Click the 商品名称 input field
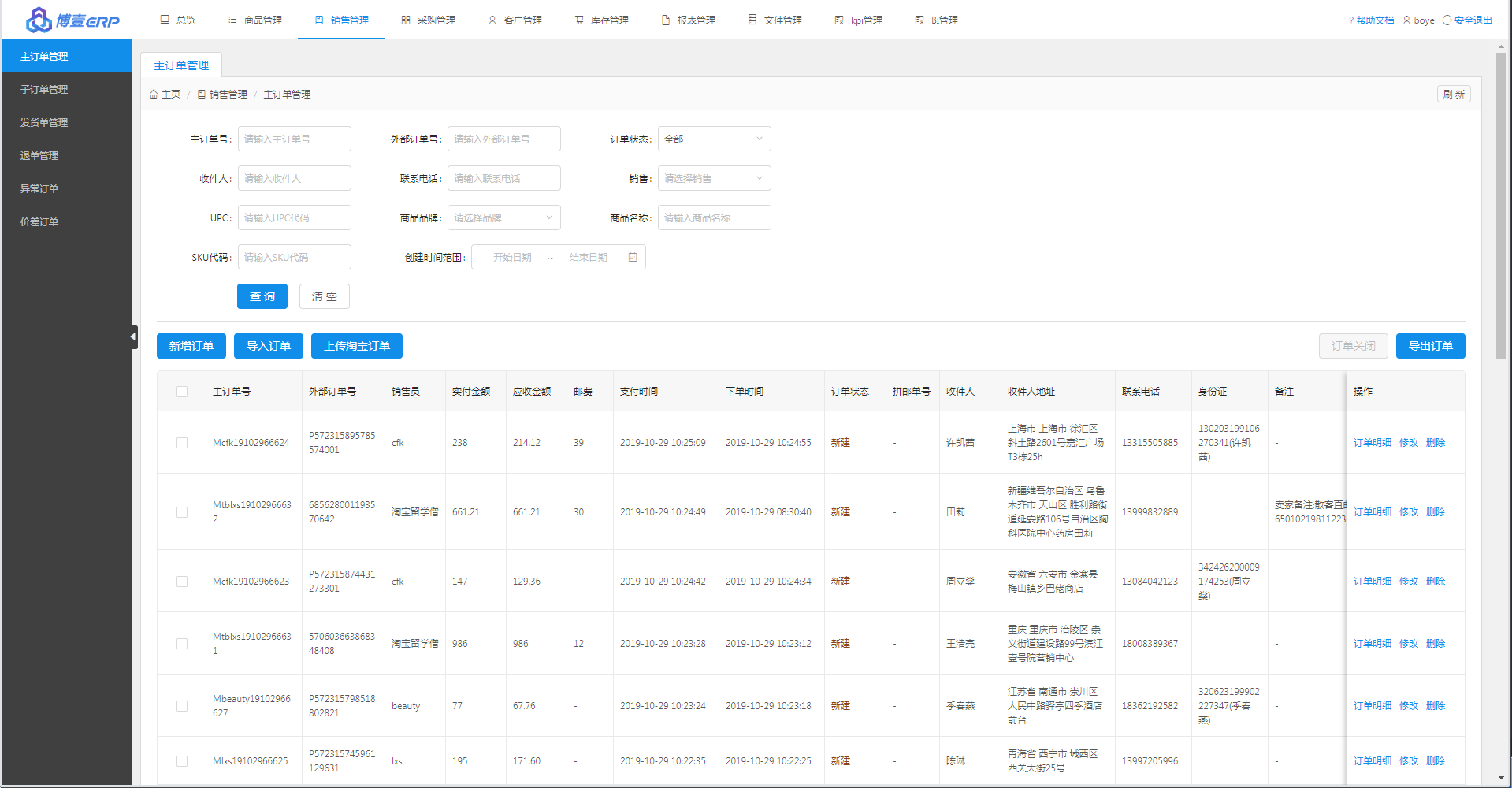The image size is (1512, 788). 715,217
